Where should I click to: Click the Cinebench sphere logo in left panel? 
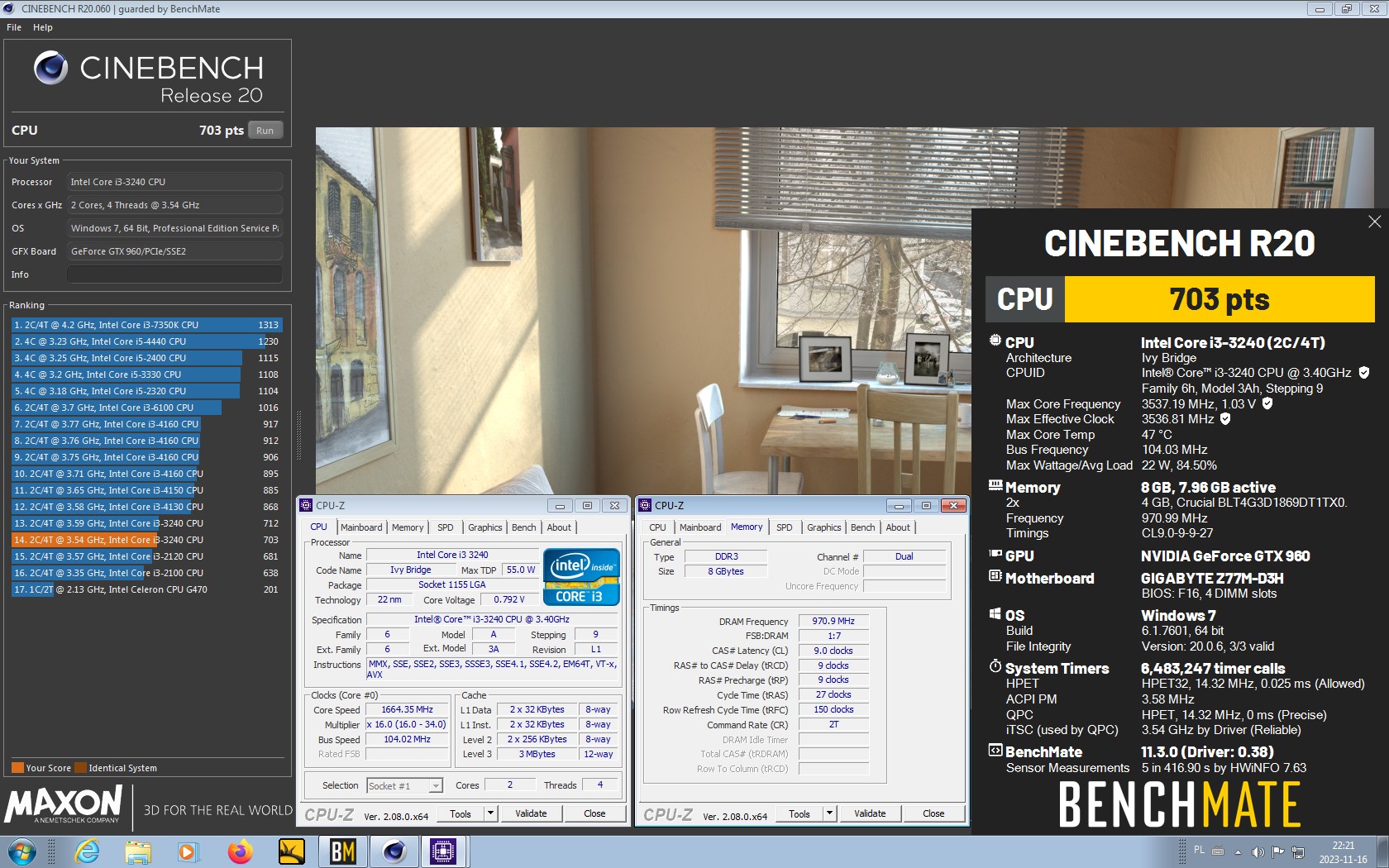click(51, 68)
